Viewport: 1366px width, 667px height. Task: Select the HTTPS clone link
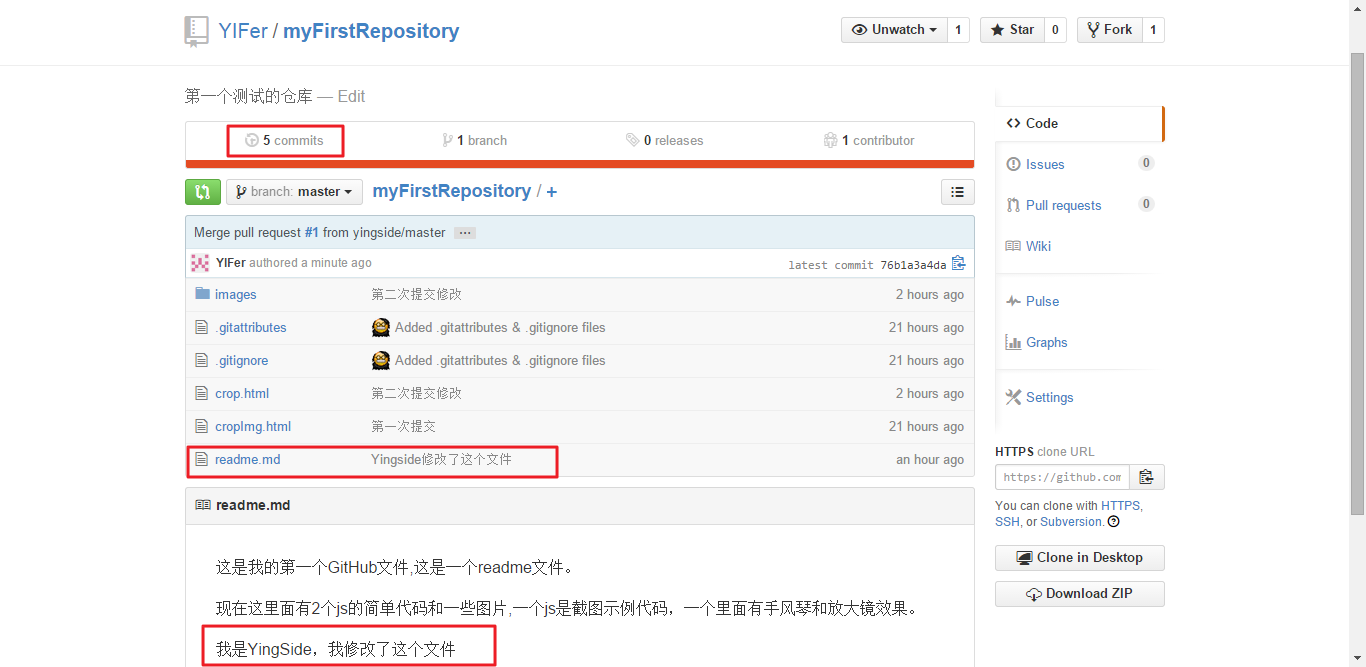pyautogui.click(x=1121, y=506)
